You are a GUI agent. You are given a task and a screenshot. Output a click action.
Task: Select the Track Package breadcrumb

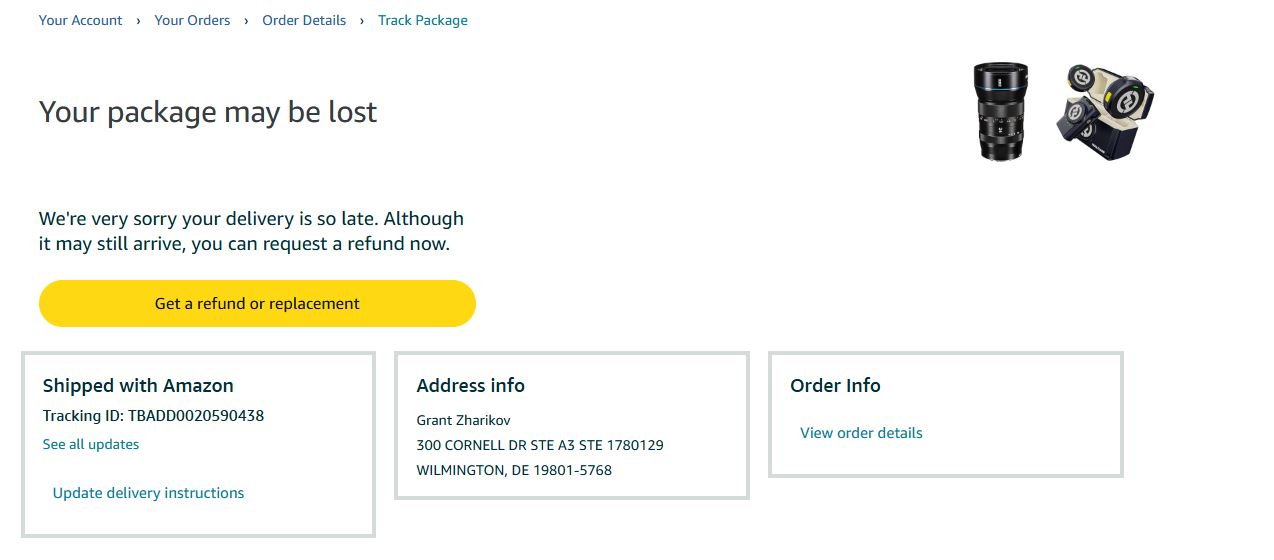(x=423, y=20)
